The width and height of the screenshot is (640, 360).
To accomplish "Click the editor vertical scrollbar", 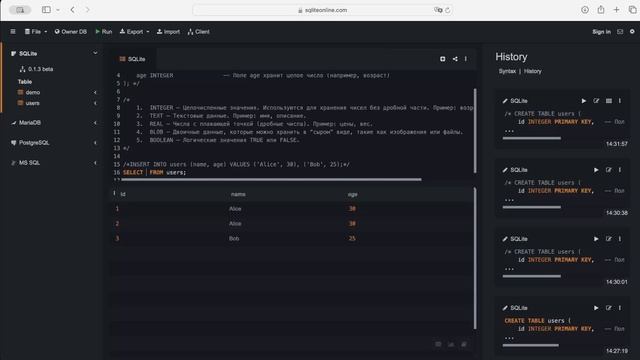I will 475,131.
